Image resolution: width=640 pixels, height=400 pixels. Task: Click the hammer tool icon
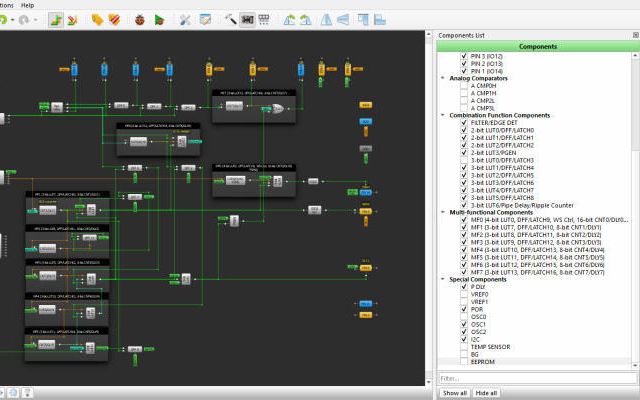coord(230,19)
